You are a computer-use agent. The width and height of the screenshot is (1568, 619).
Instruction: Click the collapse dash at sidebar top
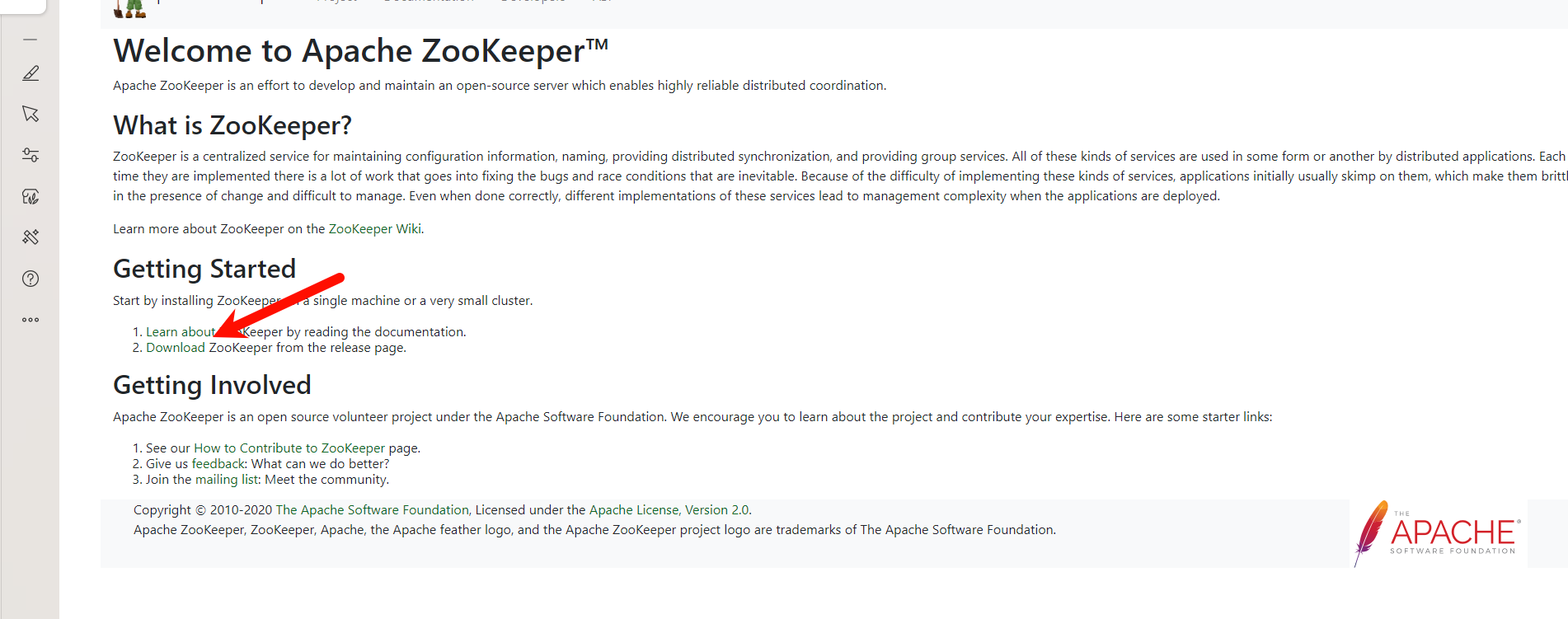(31, 40)
